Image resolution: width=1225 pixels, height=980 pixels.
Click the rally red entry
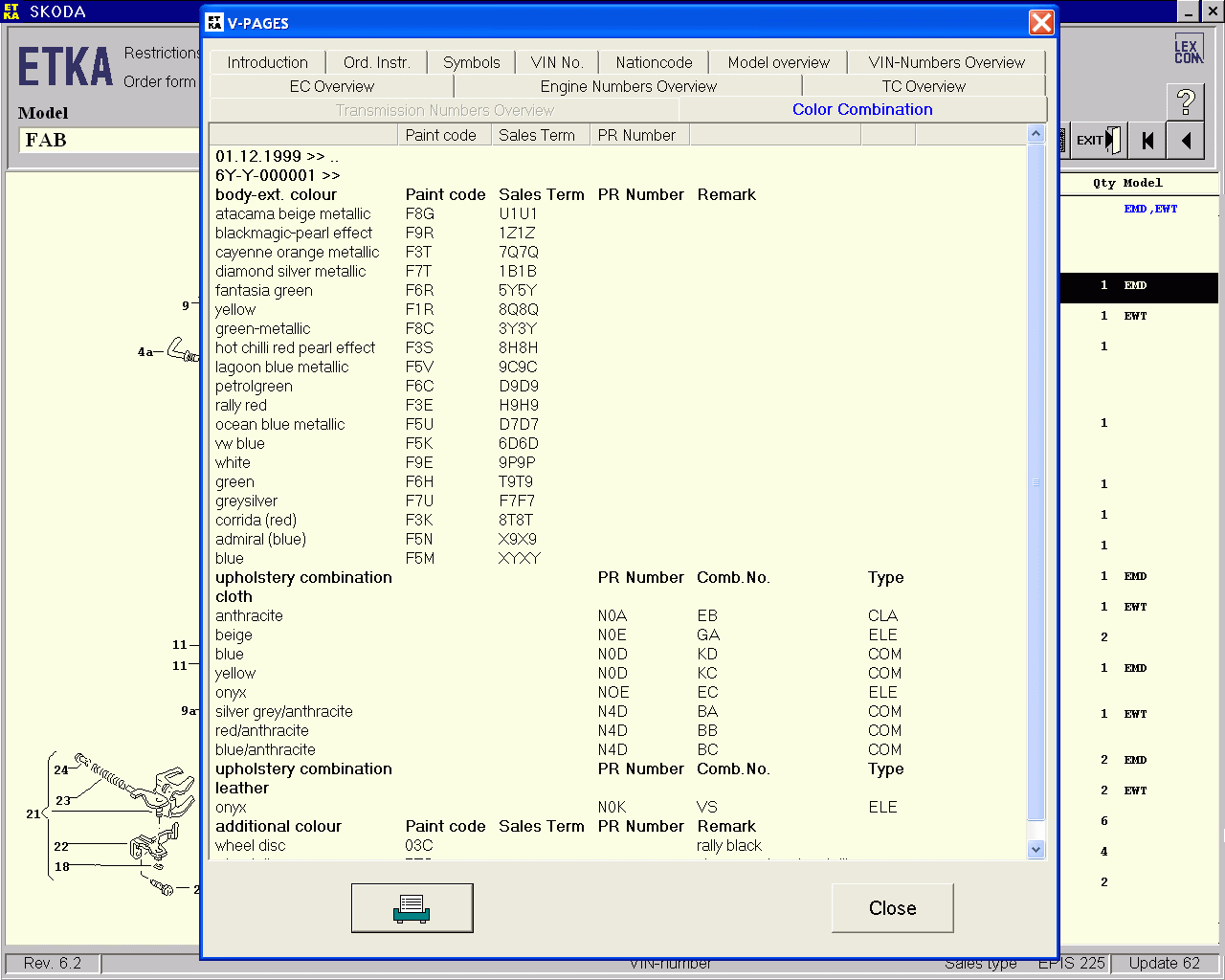click(x=241, y=405)
